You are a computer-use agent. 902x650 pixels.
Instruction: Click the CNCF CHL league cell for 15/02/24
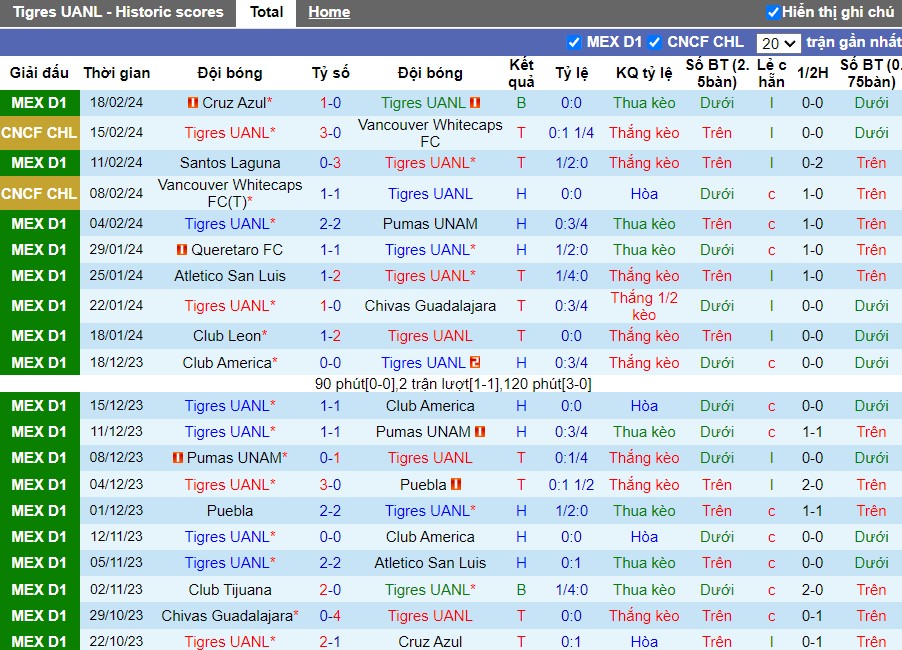pyautogui.click(x=40, y=133)
